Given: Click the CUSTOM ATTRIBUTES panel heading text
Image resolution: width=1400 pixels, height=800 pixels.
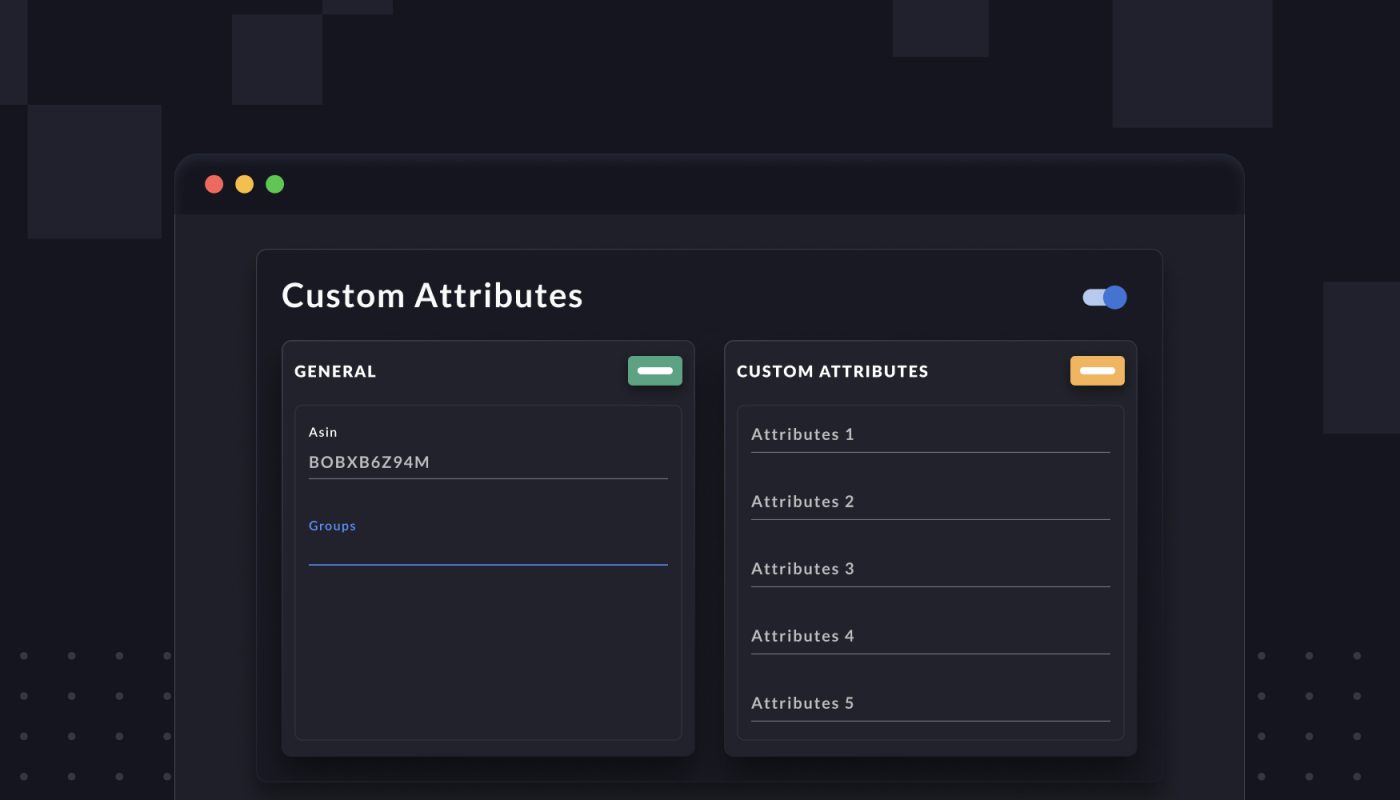Looking at the screenshot, I should point(832,371).
